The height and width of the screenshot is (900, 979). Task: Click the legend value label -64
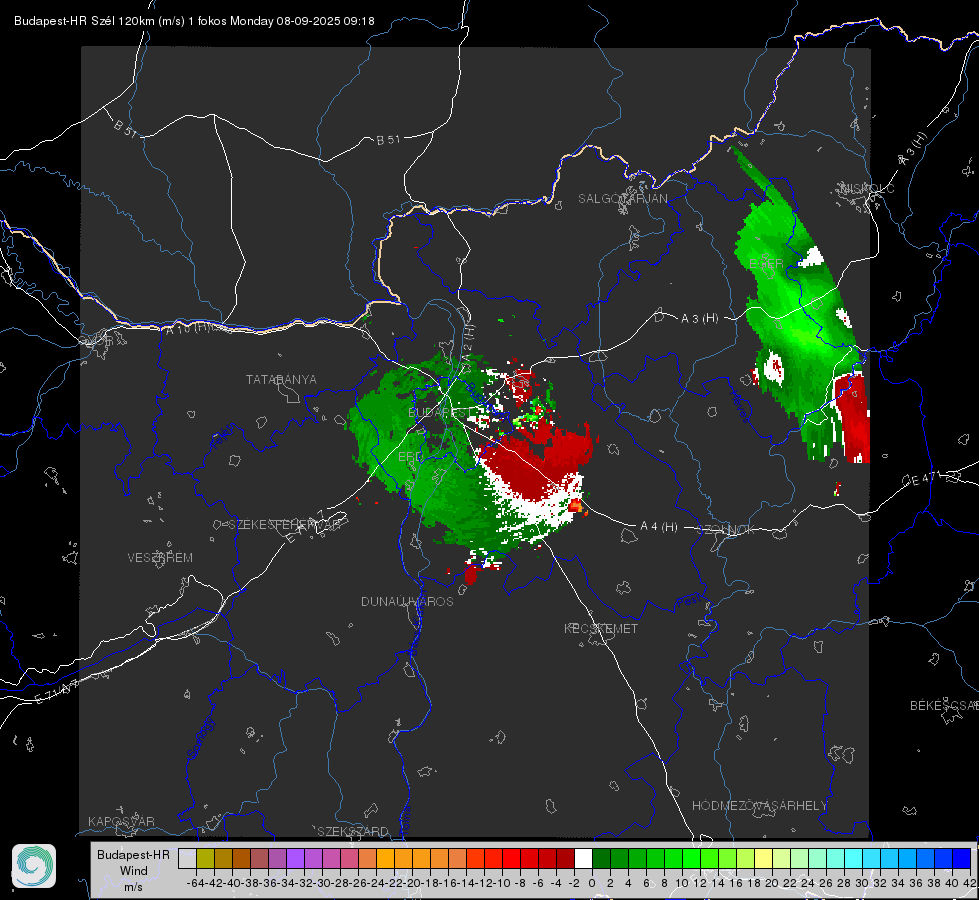pyautogui.click(x=196, y=883)
